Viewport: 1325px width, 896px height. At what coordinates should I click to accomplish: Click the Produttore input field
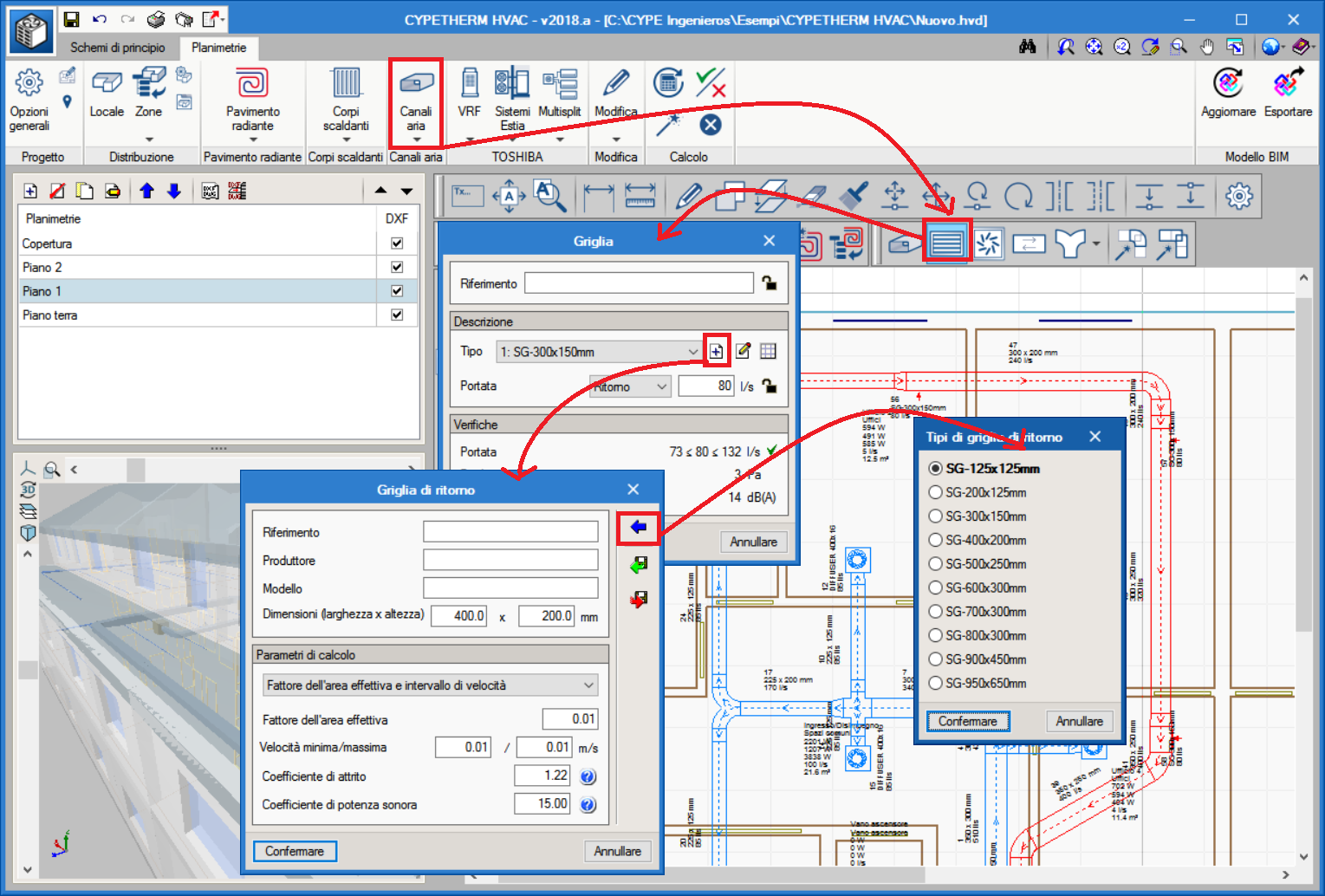[x=510, y=560]
